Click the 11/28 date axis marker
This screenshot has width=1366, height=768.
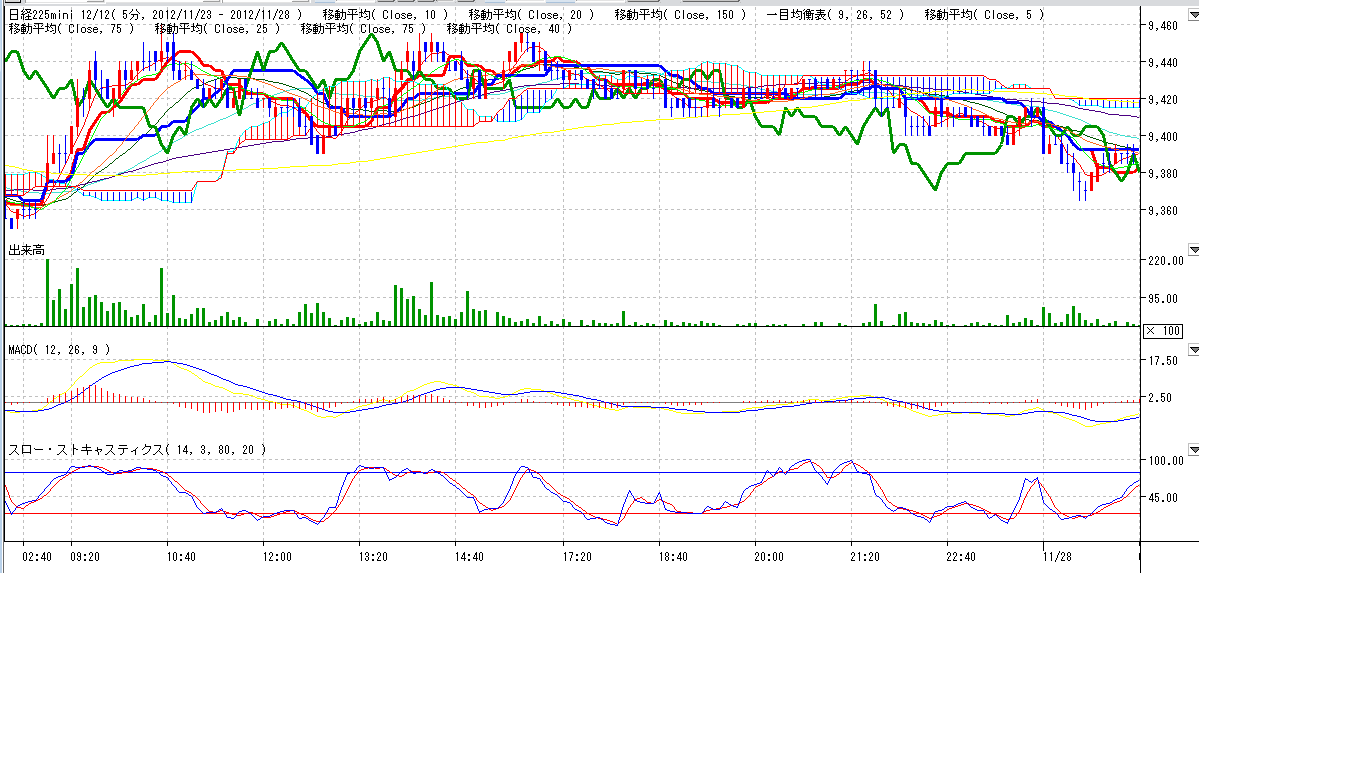(1057, 556)
